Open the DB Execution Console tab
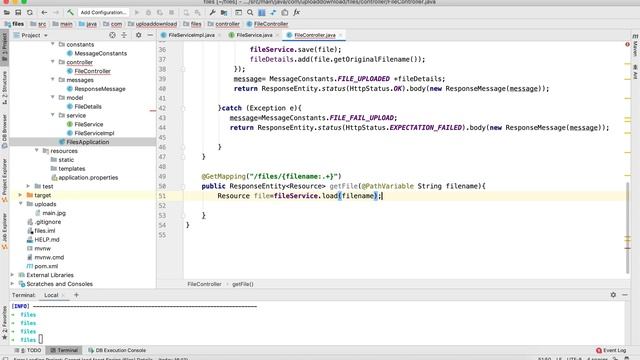640x360 pixels. pos(117,350)
